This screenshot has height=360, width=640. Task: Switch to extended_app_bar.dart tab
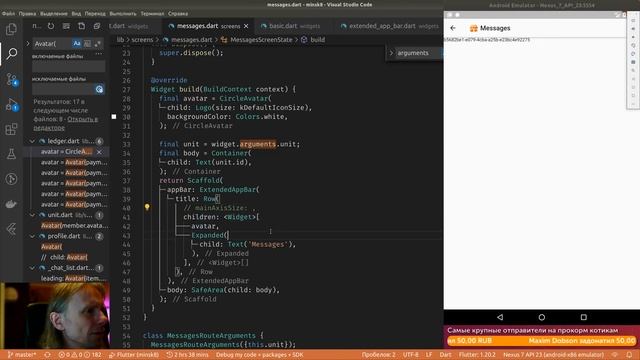389,26
